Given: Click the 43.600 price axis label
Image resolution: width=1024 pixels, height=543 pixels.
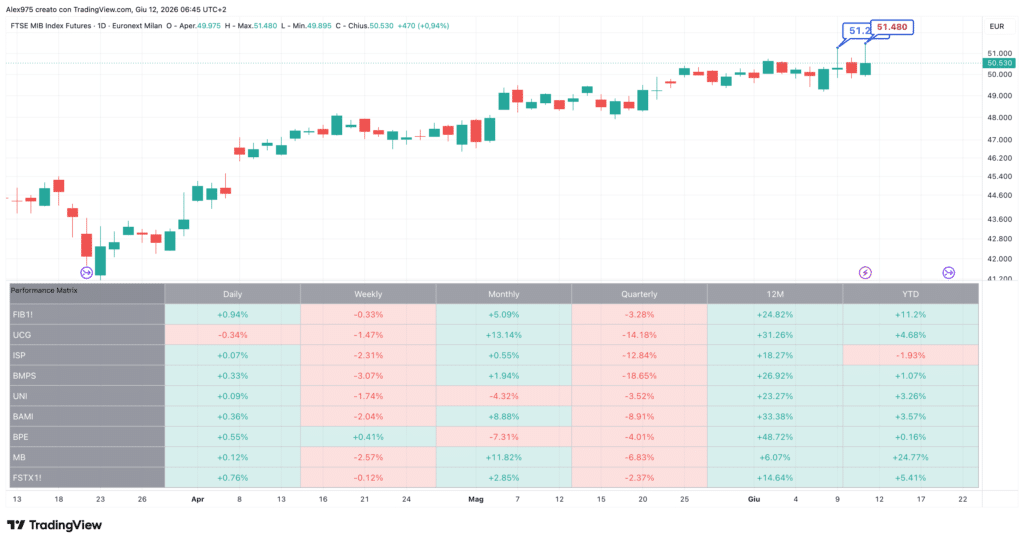Looking at the screenshot, I should 999,219.
